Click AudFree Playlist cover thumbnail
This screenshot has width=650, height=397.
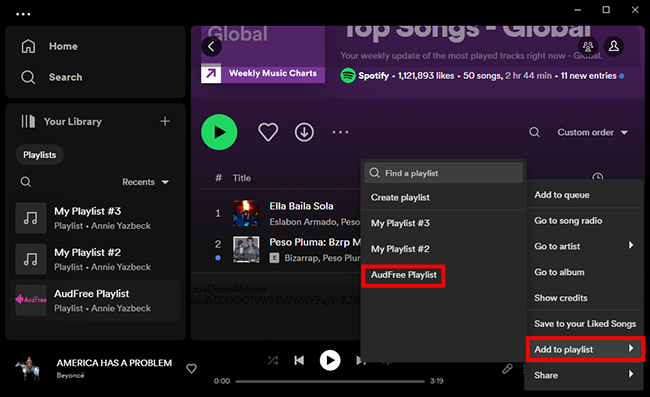(31, 300)
